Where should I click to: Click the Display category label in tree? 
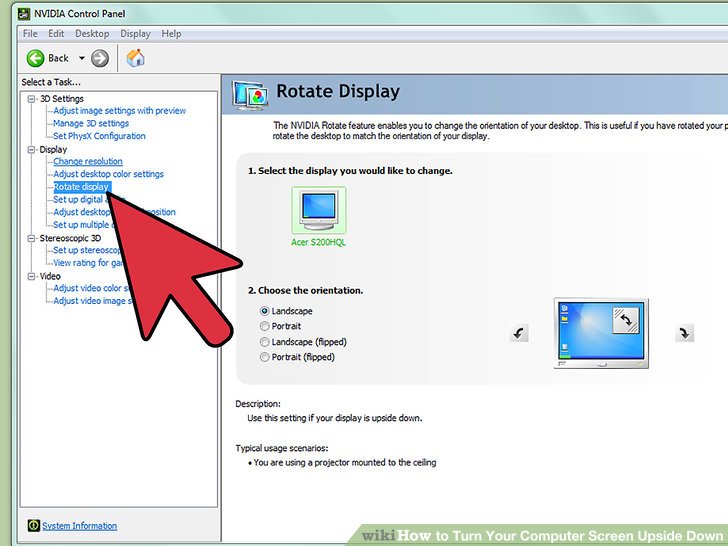[x=53, y=150]
